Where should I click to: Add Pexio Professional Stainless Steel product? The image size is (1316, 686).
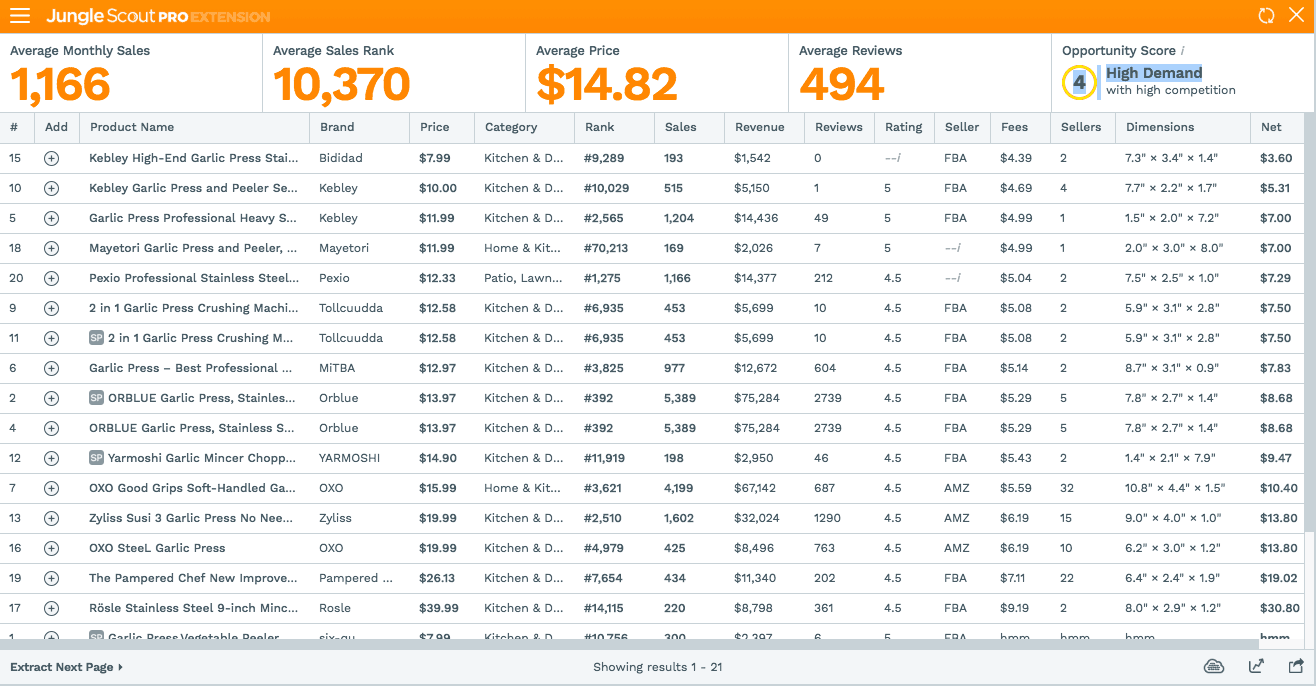(51, 278)
